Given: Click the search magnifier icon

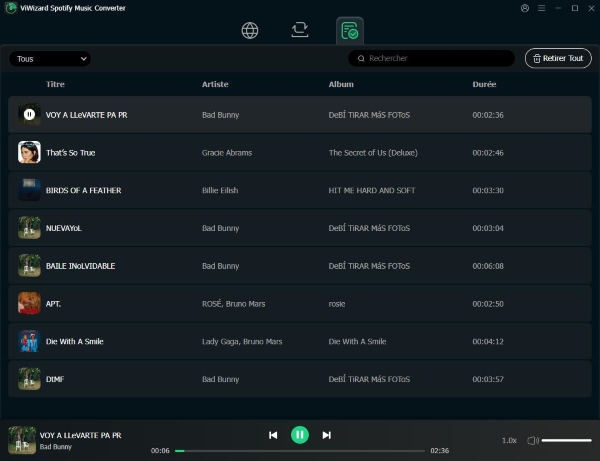Looking at the screenshot, I should [x=361, y=59].
